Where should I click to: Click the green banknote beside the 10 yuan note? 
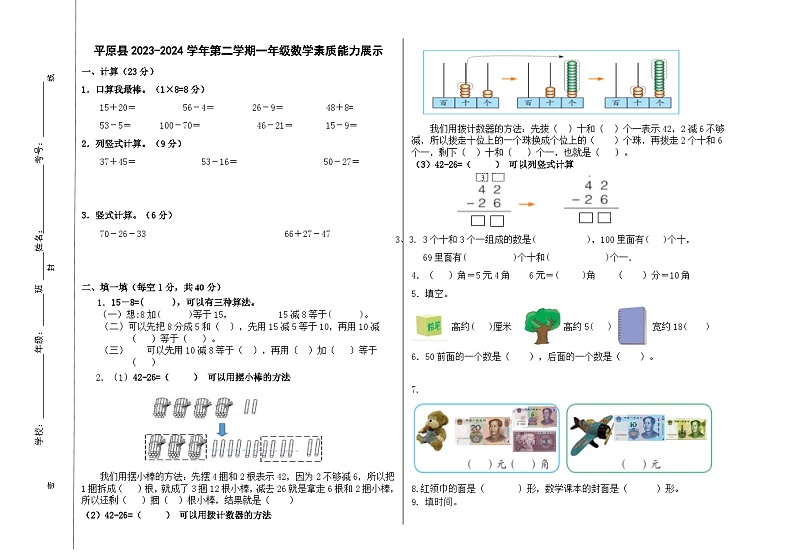(x=686, y=429)
